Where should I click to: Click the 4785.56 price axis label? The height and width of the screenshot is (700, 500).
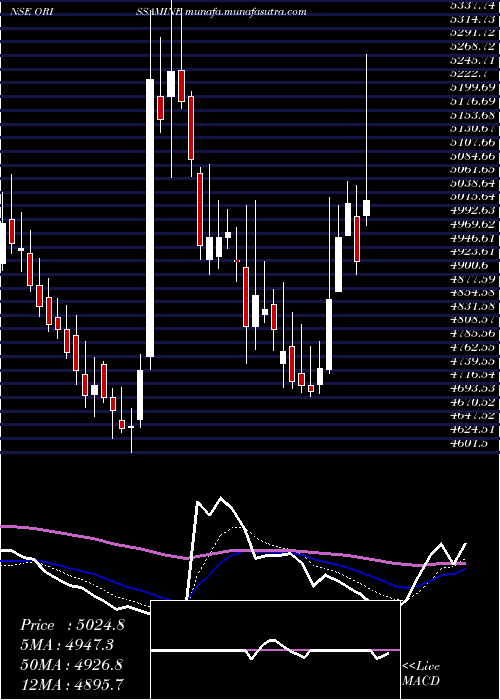click(471, 334)
